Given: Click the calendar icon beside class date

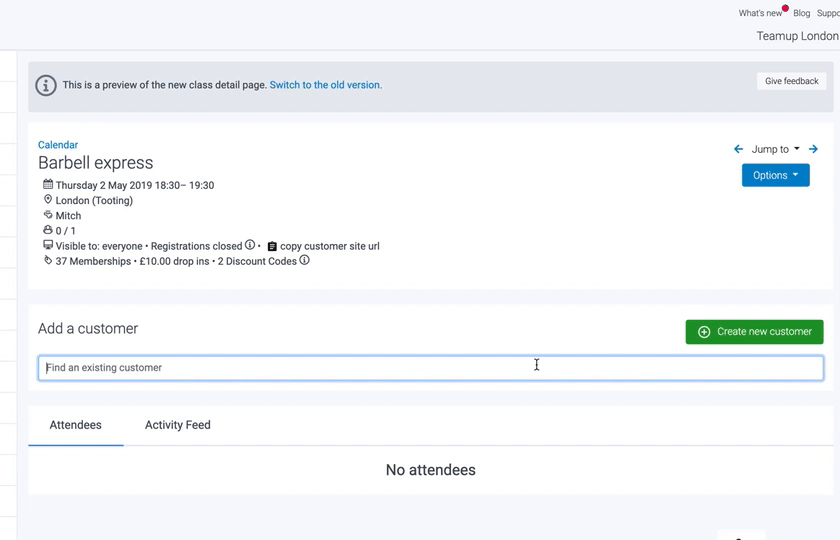Looking at the screenshot, I should (x=48, y=185).
